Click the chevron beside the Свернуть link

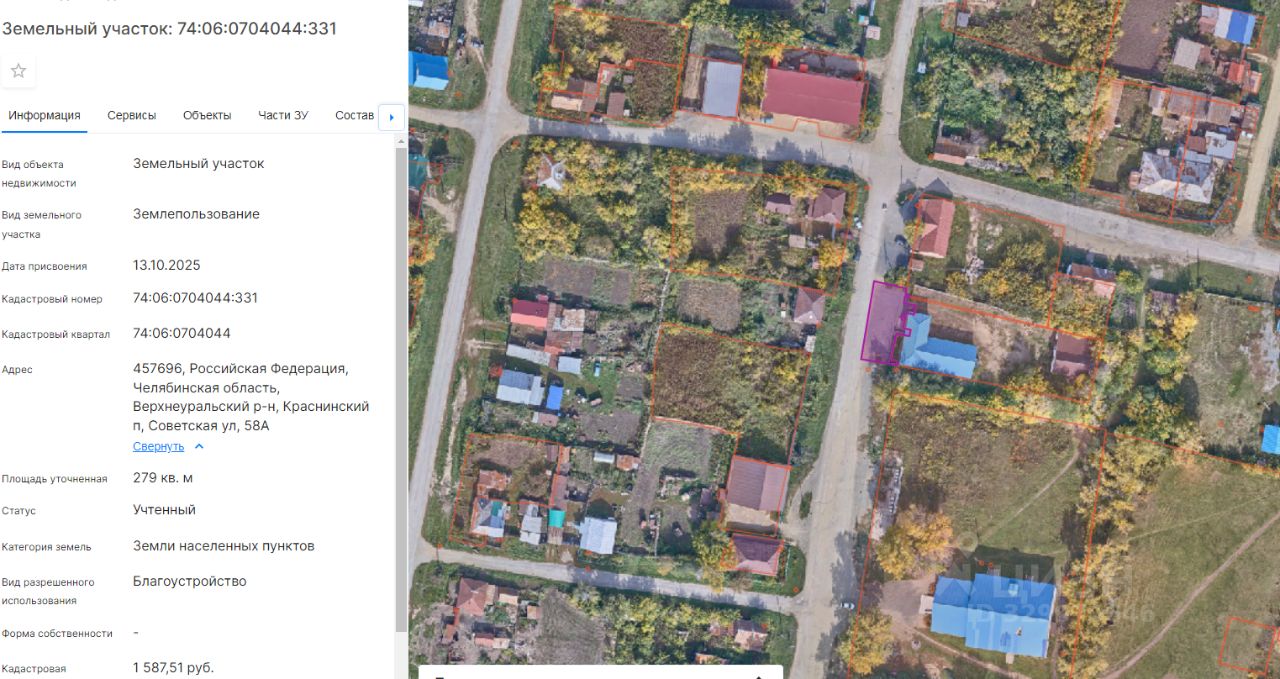click(x=199, y=446)
